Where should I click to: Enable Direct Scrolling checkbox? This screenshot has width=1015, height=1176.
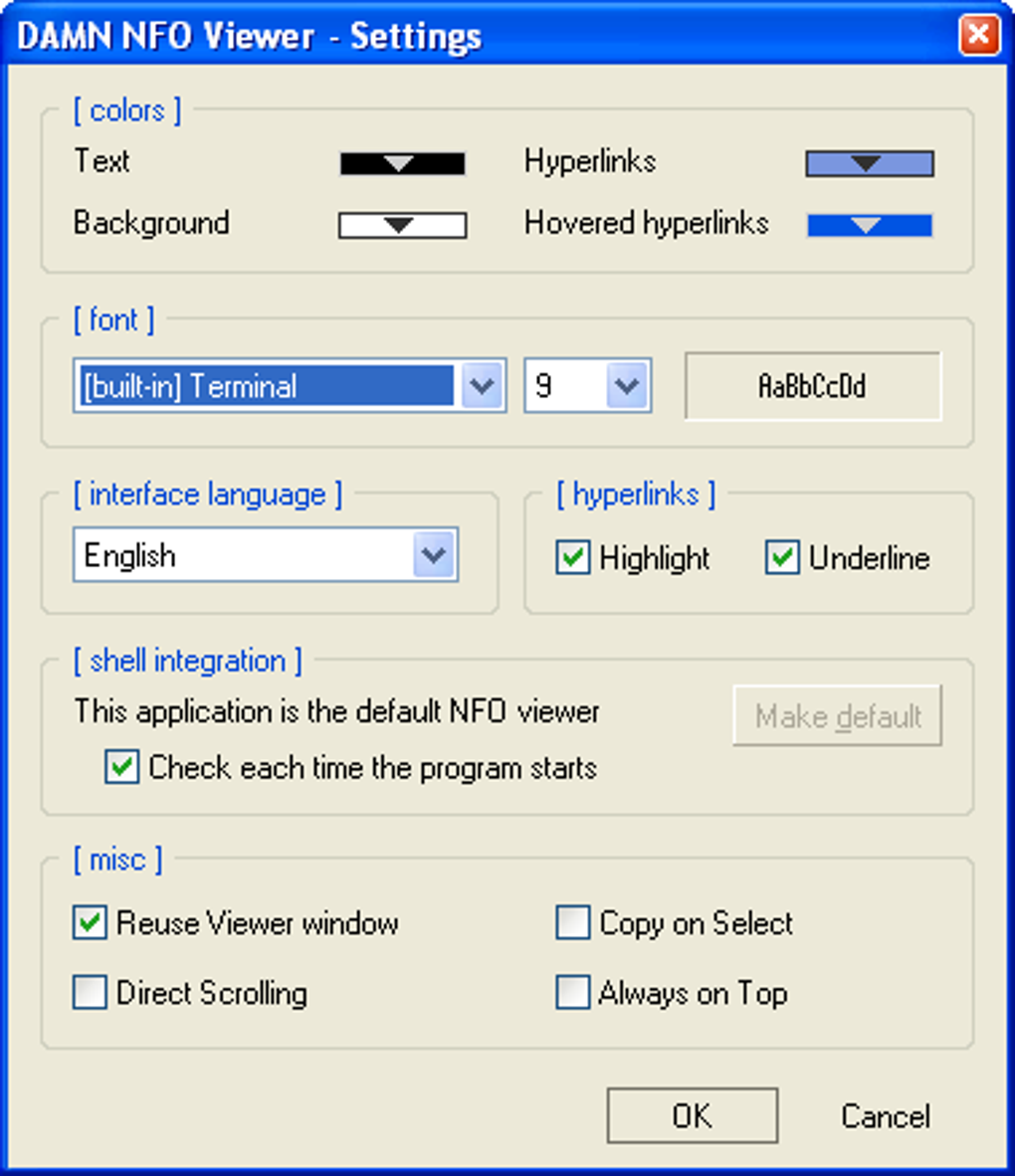point(90,992)
